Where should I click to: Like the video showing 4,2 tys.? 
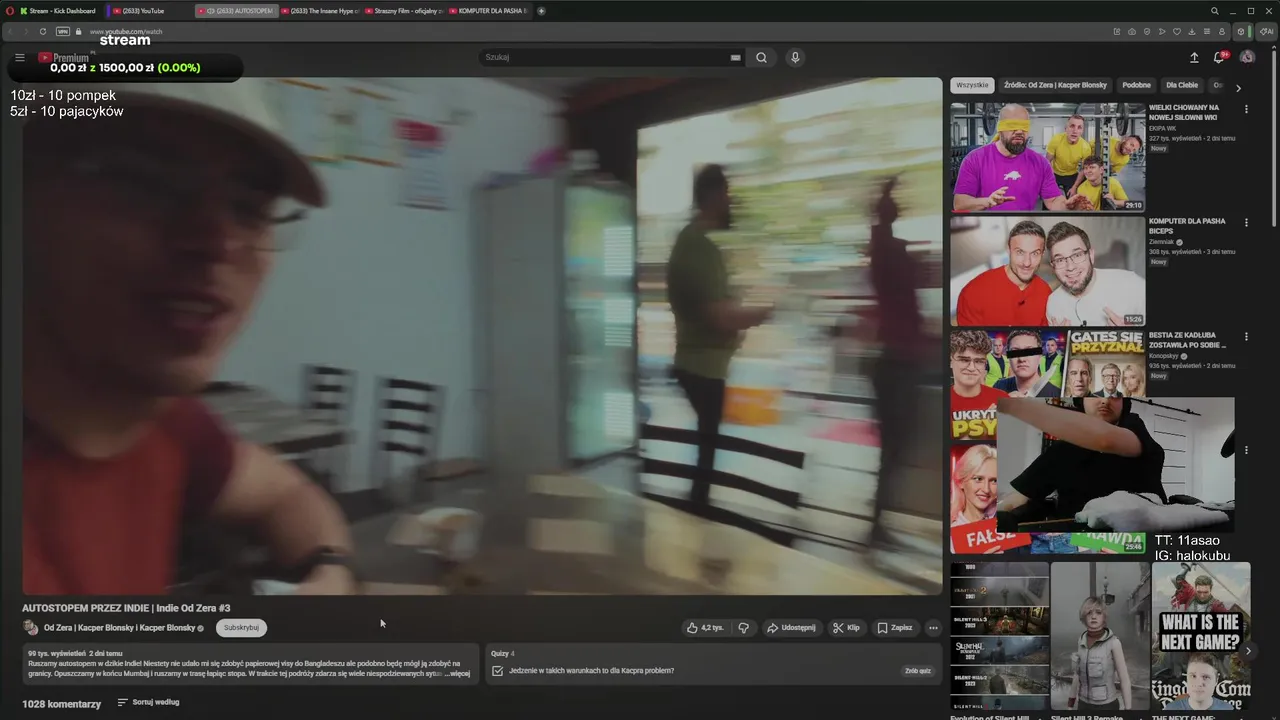click(705, 628)
